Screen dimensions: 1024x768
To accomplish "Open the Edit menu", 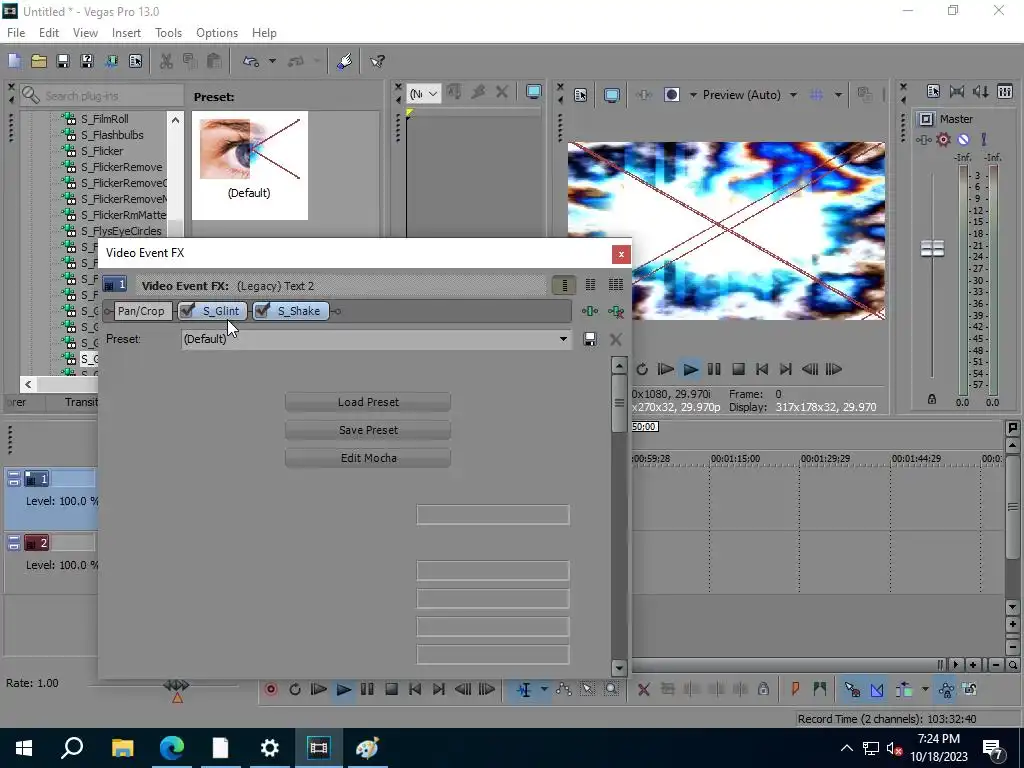I will pos(49,33).
